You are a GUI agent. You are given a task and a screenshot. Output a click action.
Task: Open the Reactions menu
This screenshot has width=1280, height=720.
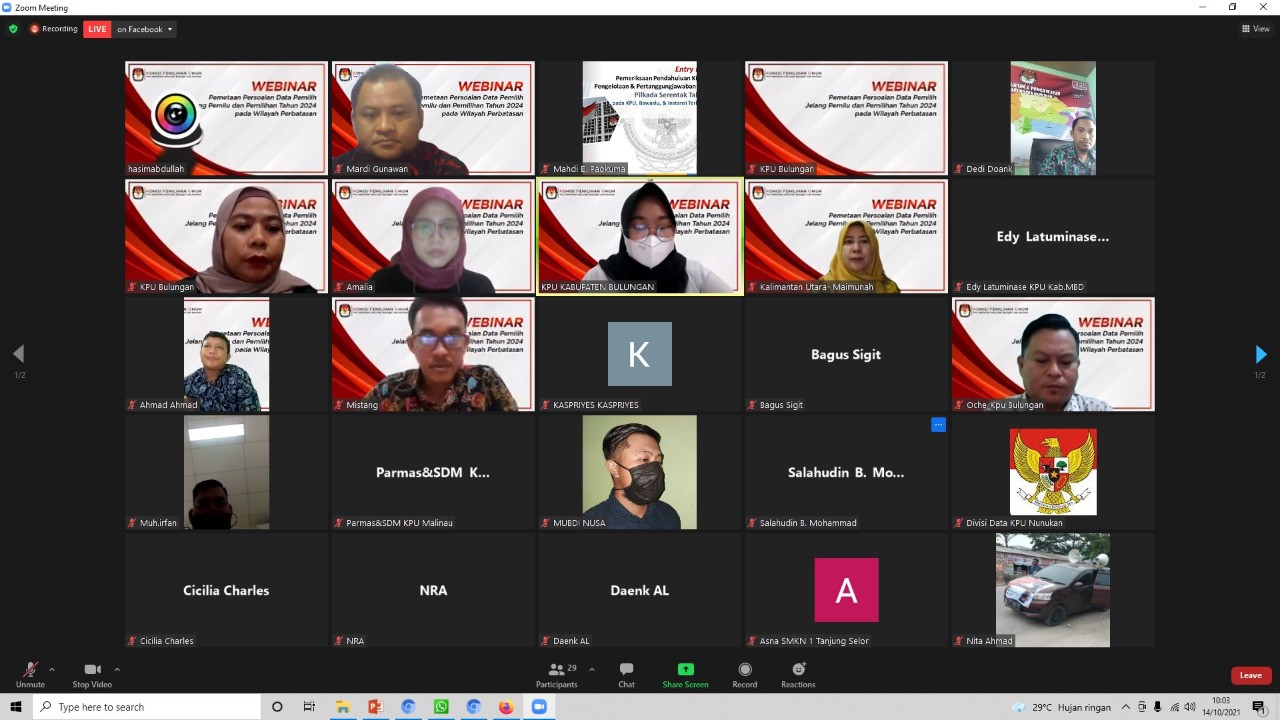(798, 674)
